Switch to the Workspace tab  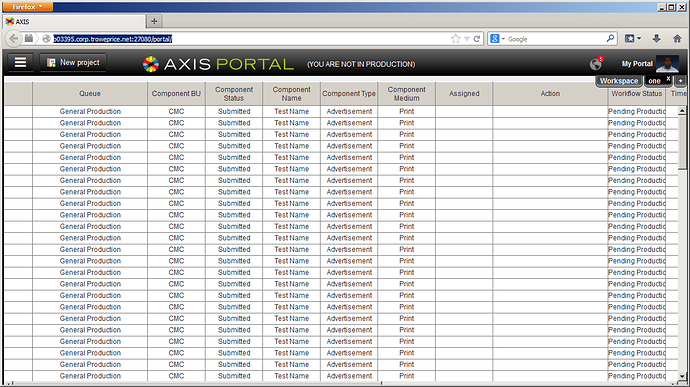pos(619,81)
